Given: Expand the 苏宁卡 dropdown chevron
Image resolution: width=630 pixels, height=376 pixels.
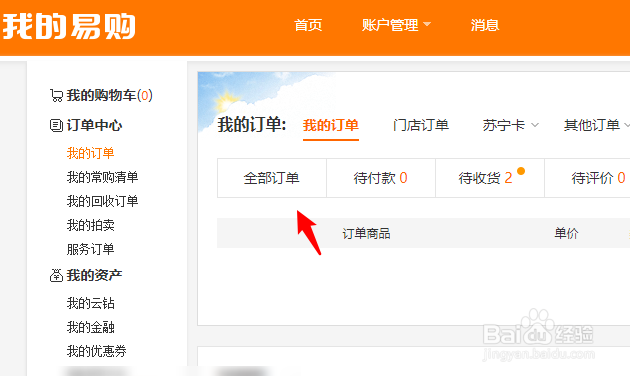Looking at the screenshot, I should pyautogui.click(x=535, y=125).
